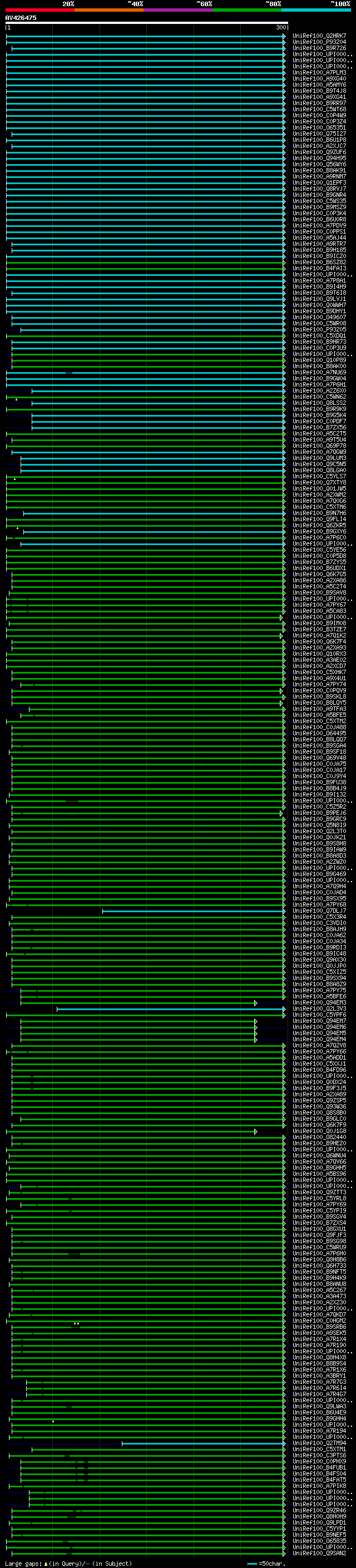Open hit UniRef100_A7PLM3

(319, 72)
